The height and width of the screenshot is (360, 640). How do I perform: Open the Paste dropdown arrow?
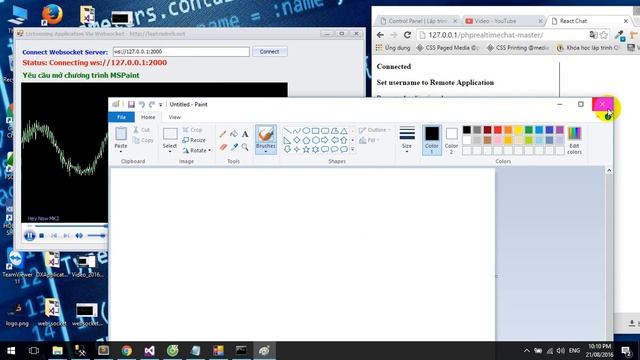121,151
